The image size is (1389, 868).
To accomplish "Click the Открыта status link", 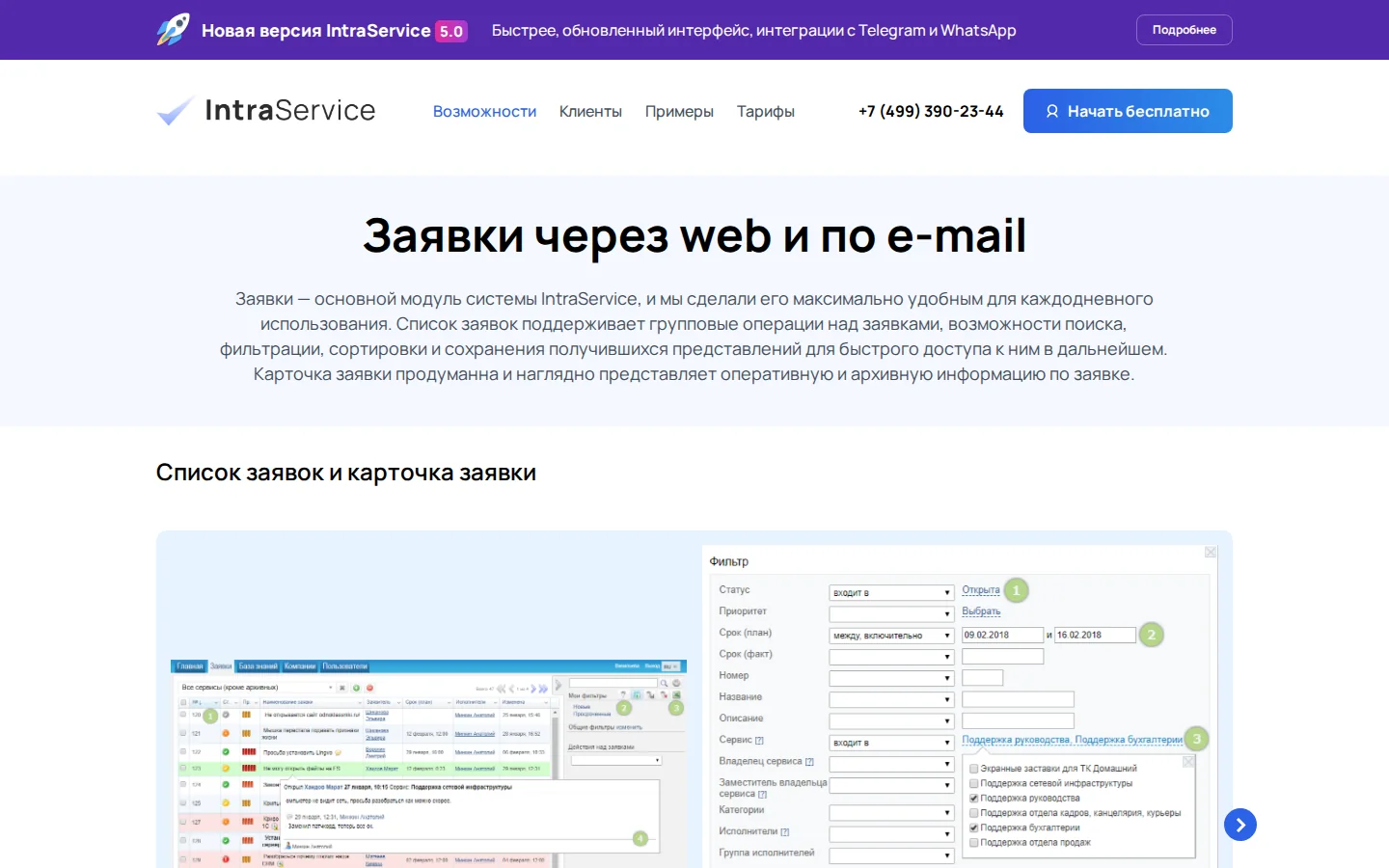I will pos(981,590).
